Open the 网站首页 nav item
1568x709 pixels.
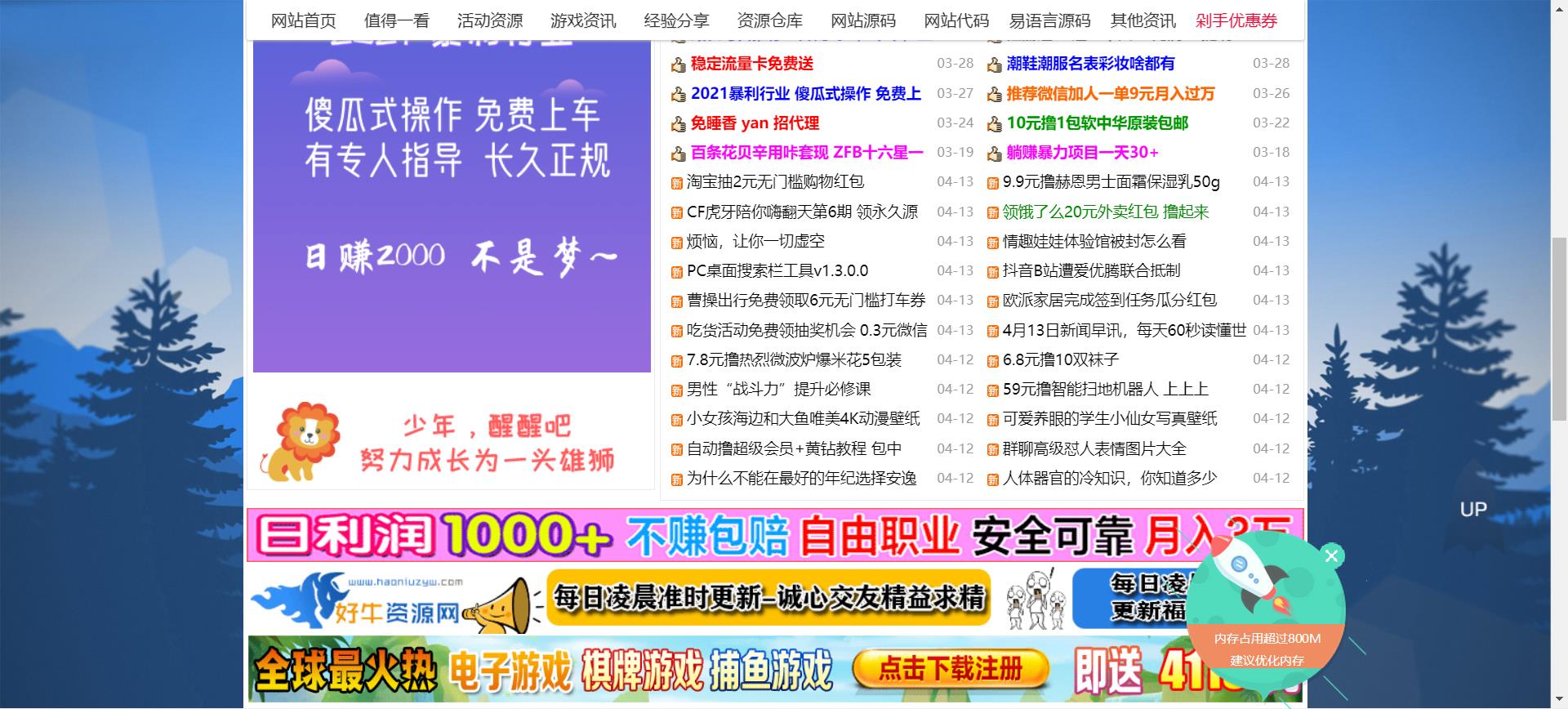coord(303,20)
